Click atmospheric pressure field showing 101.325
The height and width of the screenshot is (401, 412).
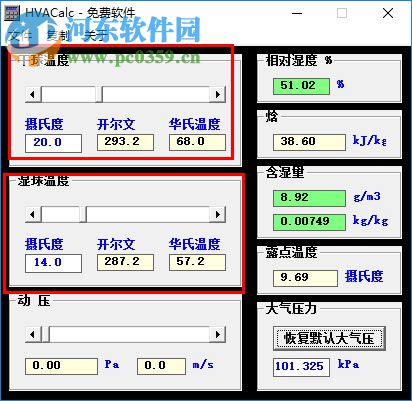point(301,367)
